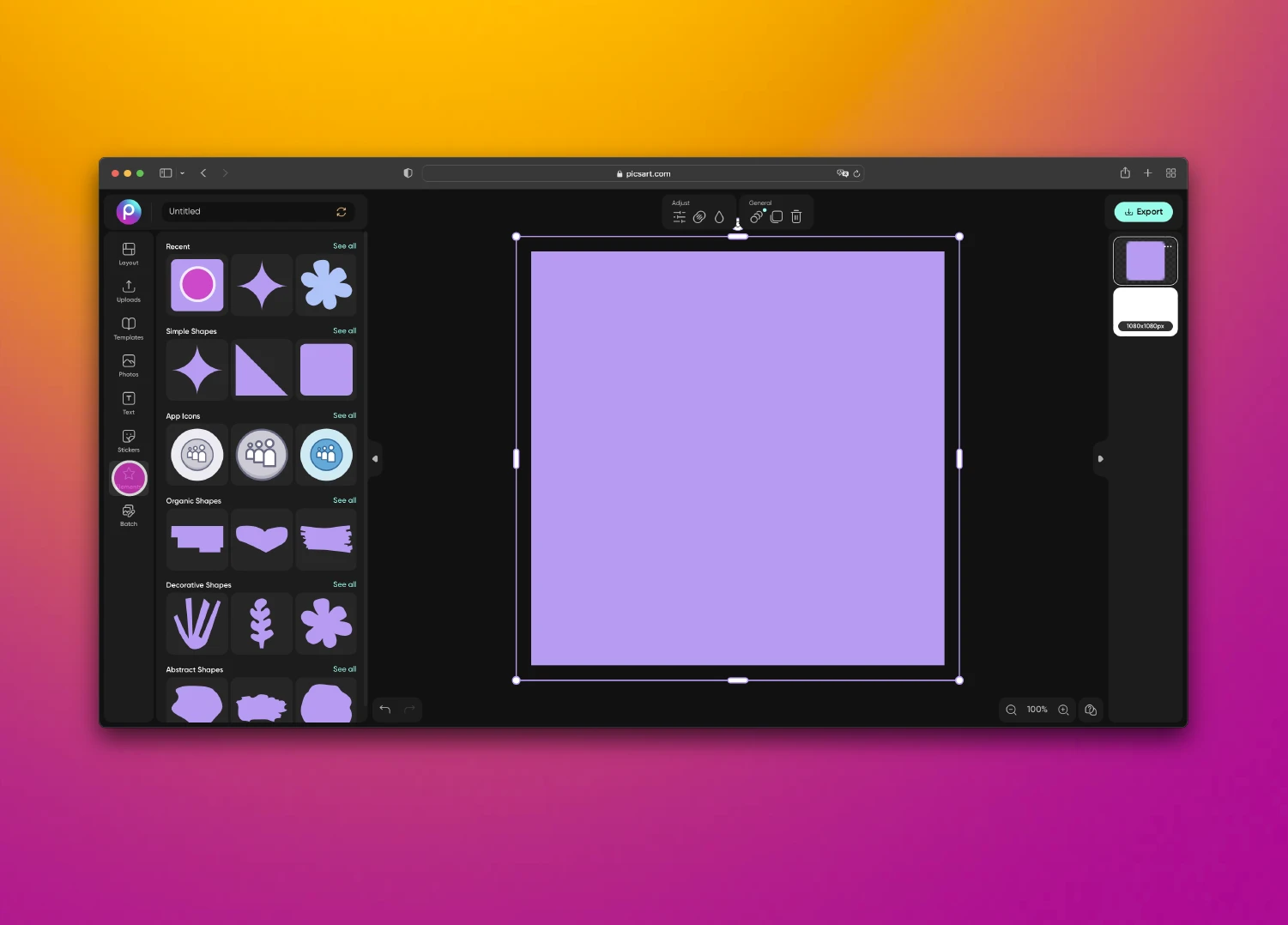This screenshot has width=1288, height=925.
Task: Open the Batch tool
Action: [128, 513]
